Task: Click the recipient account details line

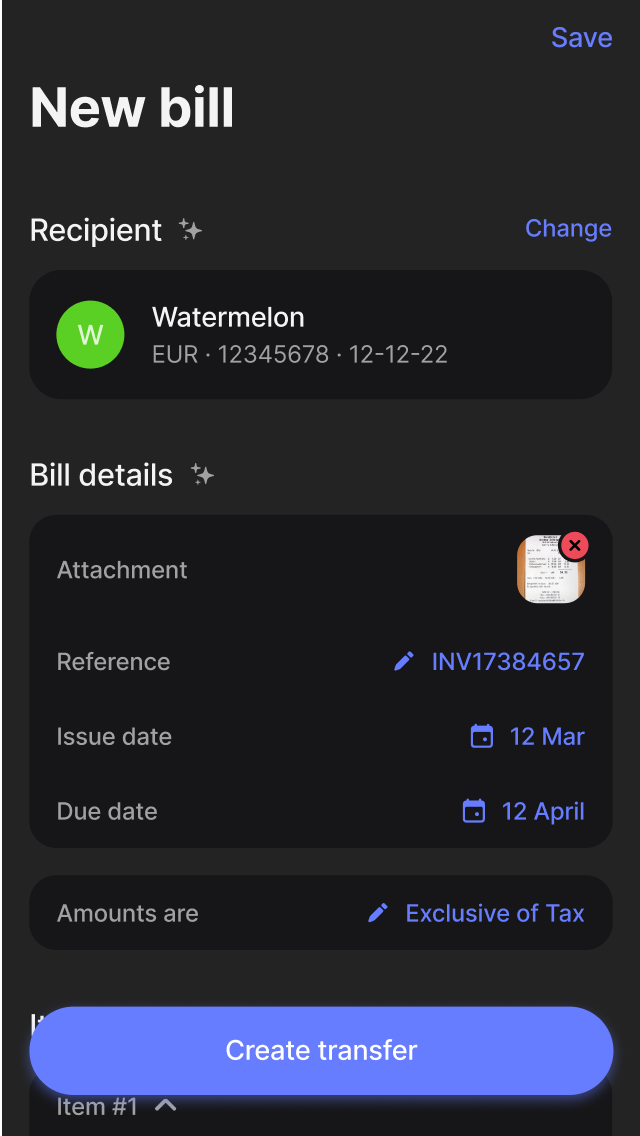Action: (299, 354)
